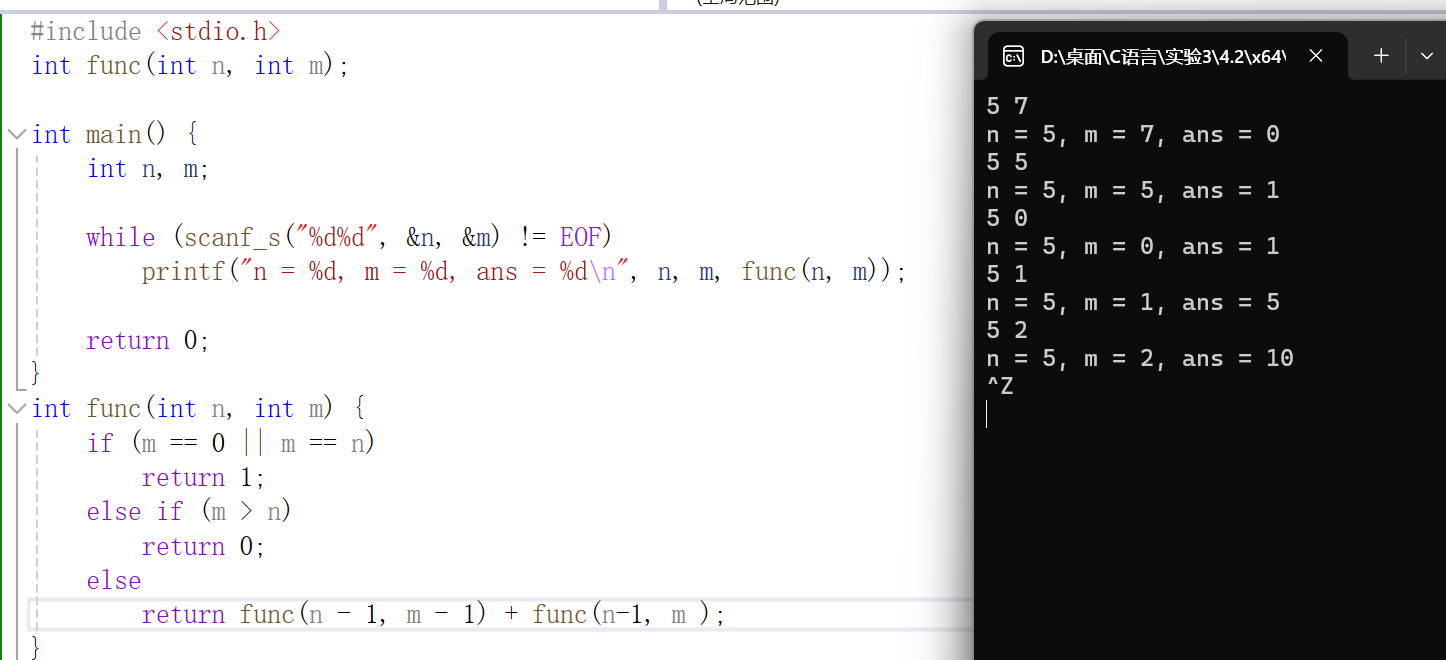Click the printf statement line
This screenshot has width=1446, height=660.
point(524,272)
